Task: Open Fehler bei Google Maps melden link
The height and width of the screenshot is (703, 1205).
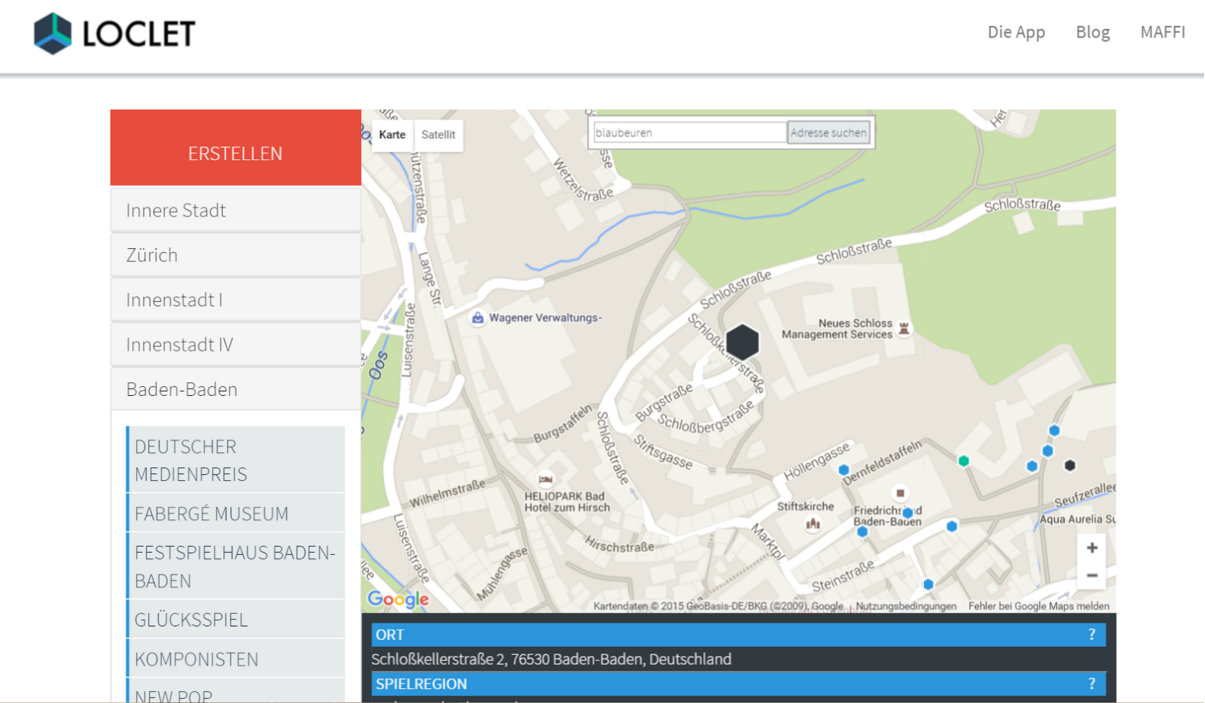Action: pos(1039,606)
